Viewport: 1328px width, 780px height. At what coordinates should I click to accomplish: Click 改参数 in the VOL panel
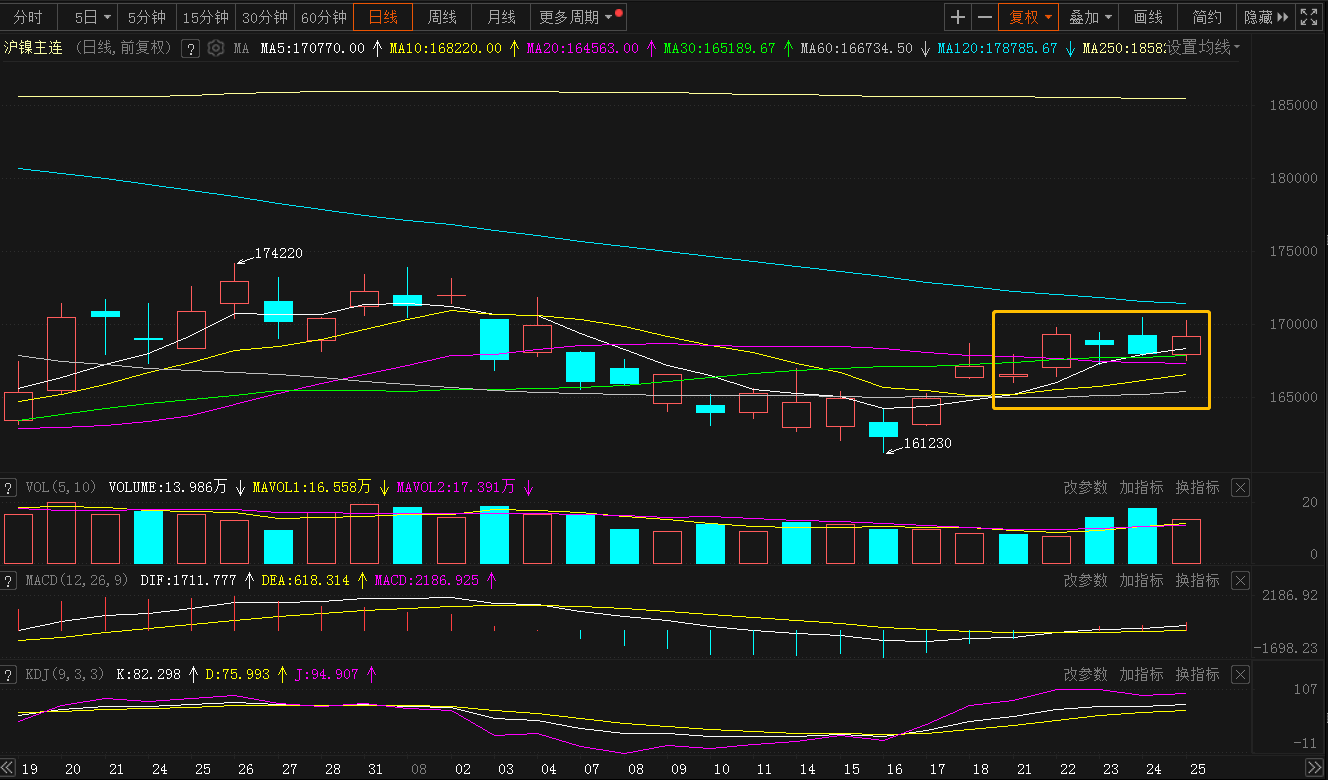[1085, 488]
